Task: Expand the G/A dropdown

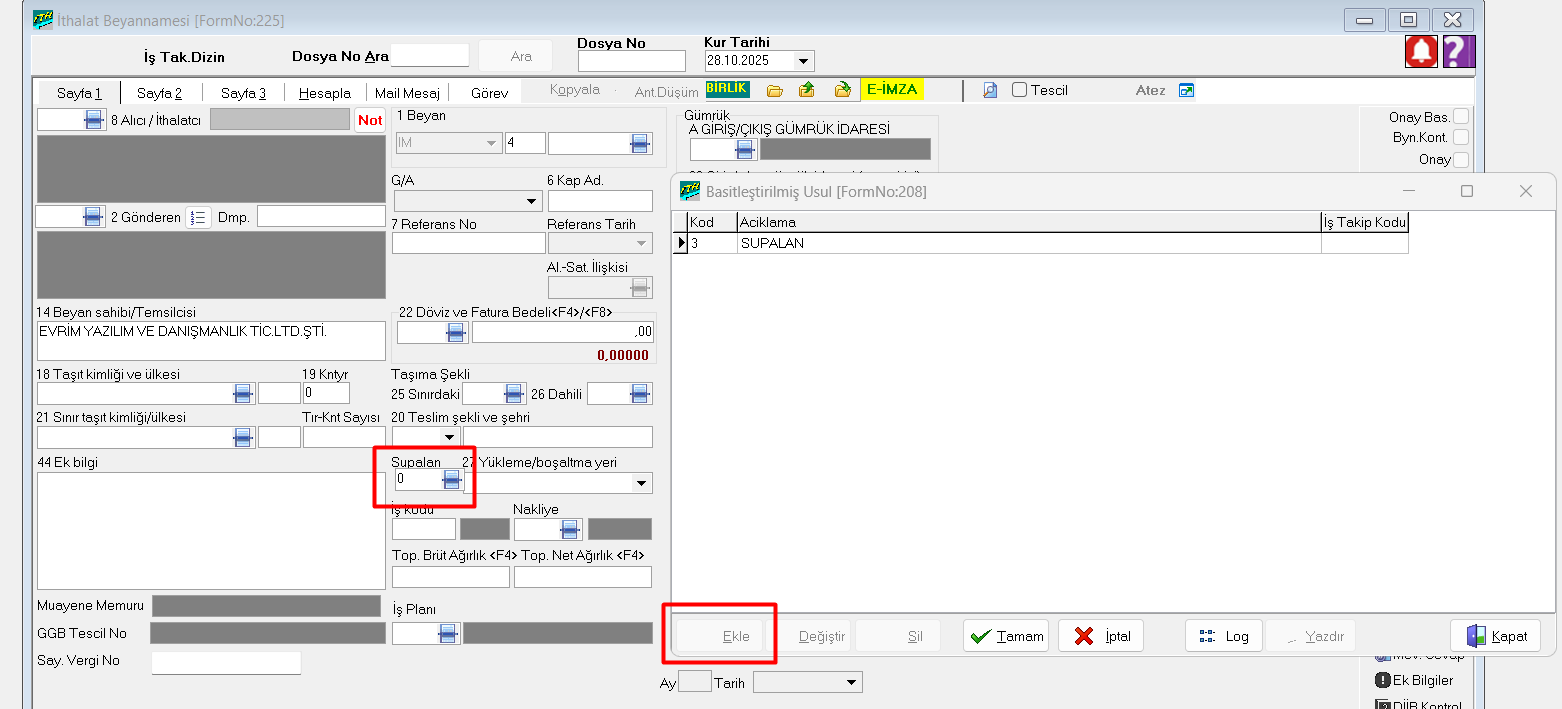Action: (x=531, y=202)
